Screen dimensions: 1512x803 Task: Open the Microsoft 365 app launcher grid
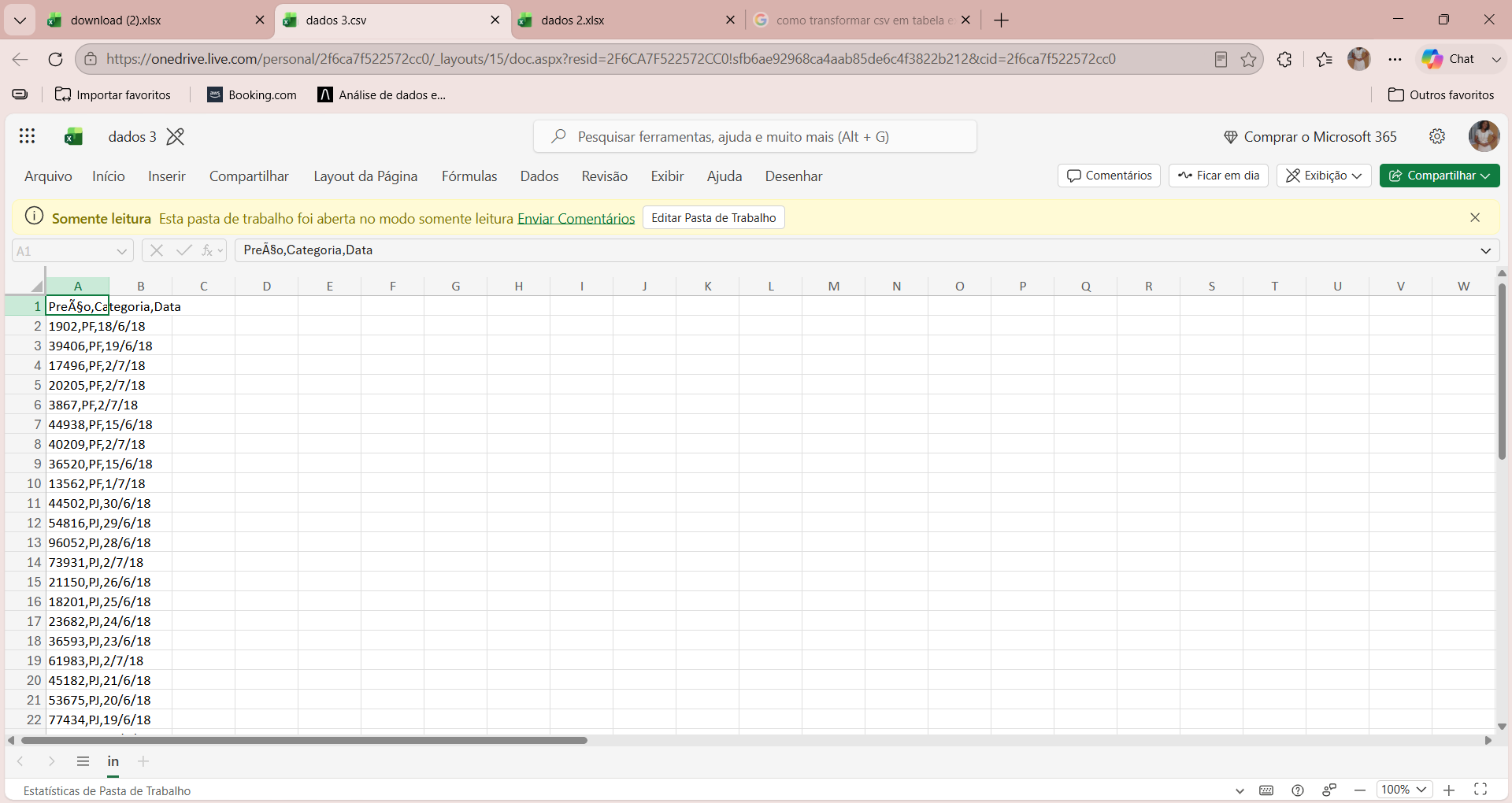pyautogui.click(x=28, y=136)
